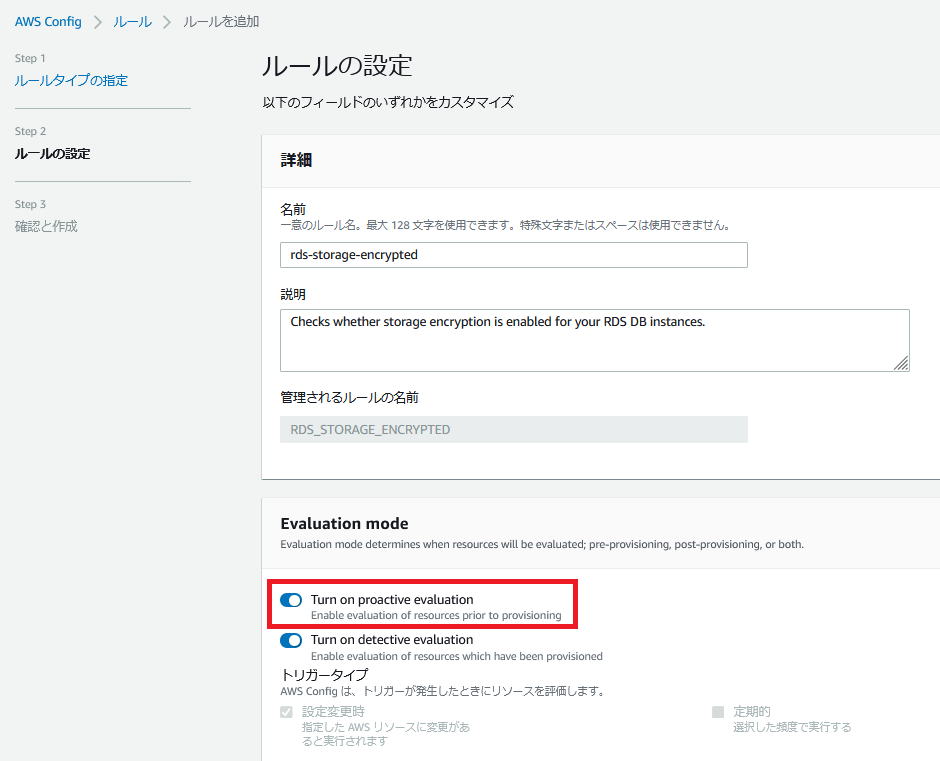
Task: Select the トリガータイプ label
Action: coord(324,675)
